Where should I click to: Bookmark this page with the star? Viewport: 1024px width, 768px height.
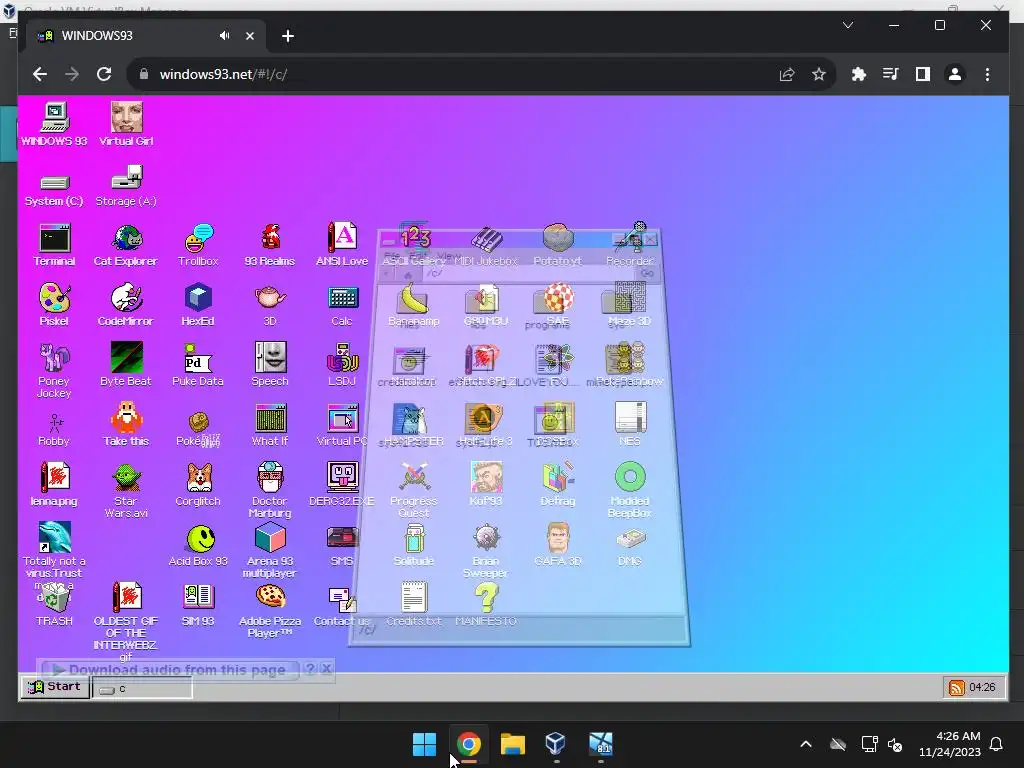(819, 74)
